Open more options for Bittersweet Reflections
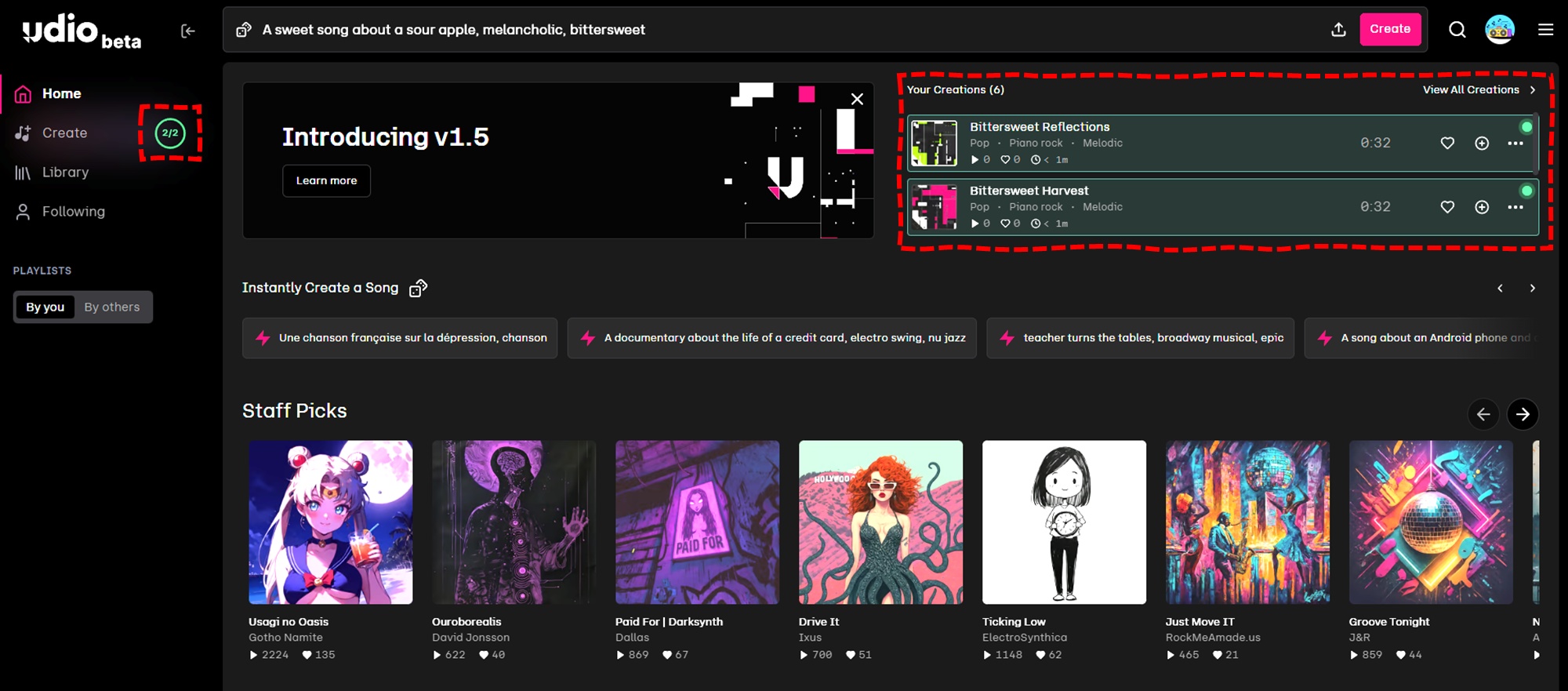Image resolution: width=1568 pixels, height=691 pixels. (1515, 143)
